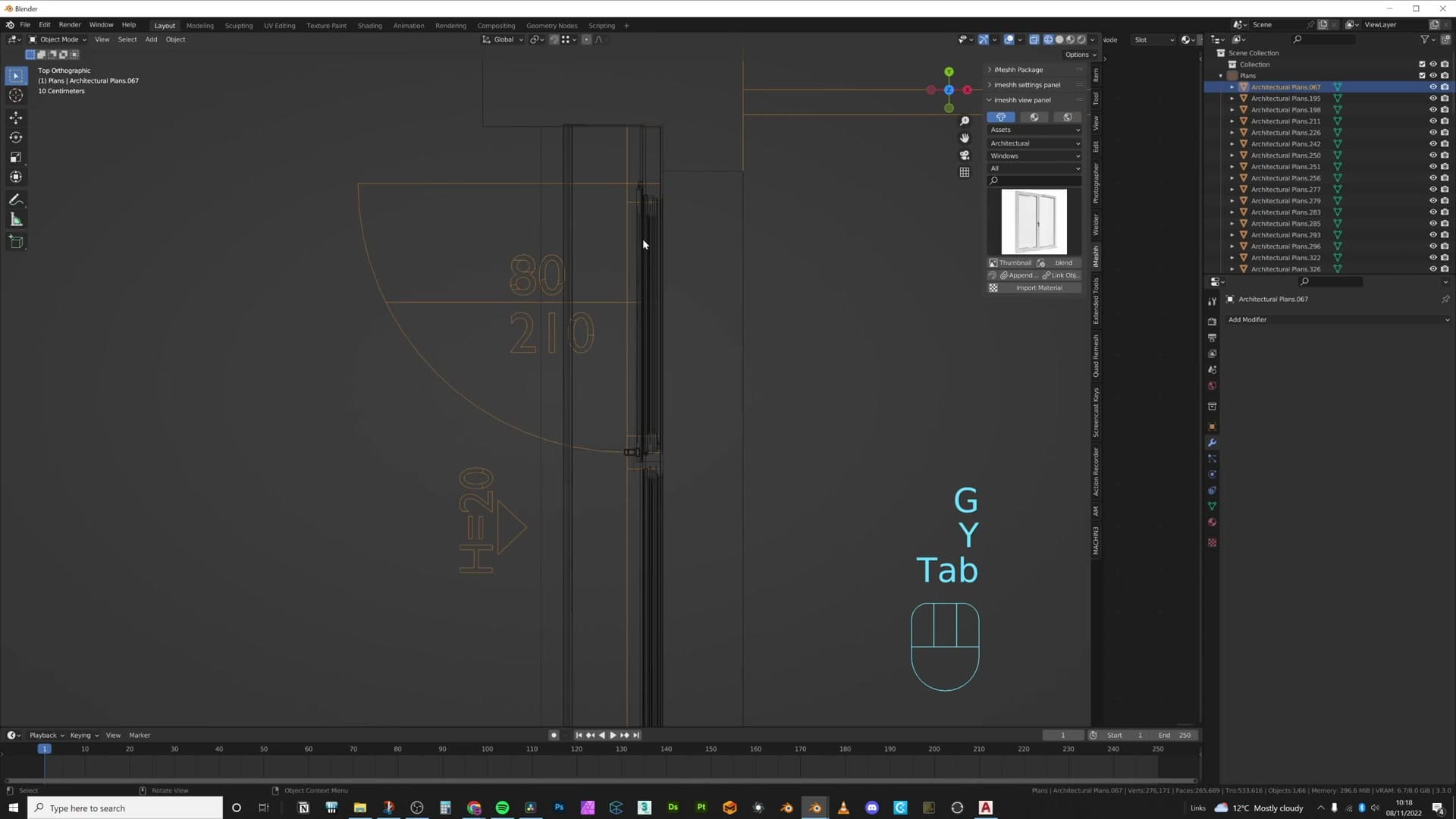Toggle the Snap magnet in the header

554,39
